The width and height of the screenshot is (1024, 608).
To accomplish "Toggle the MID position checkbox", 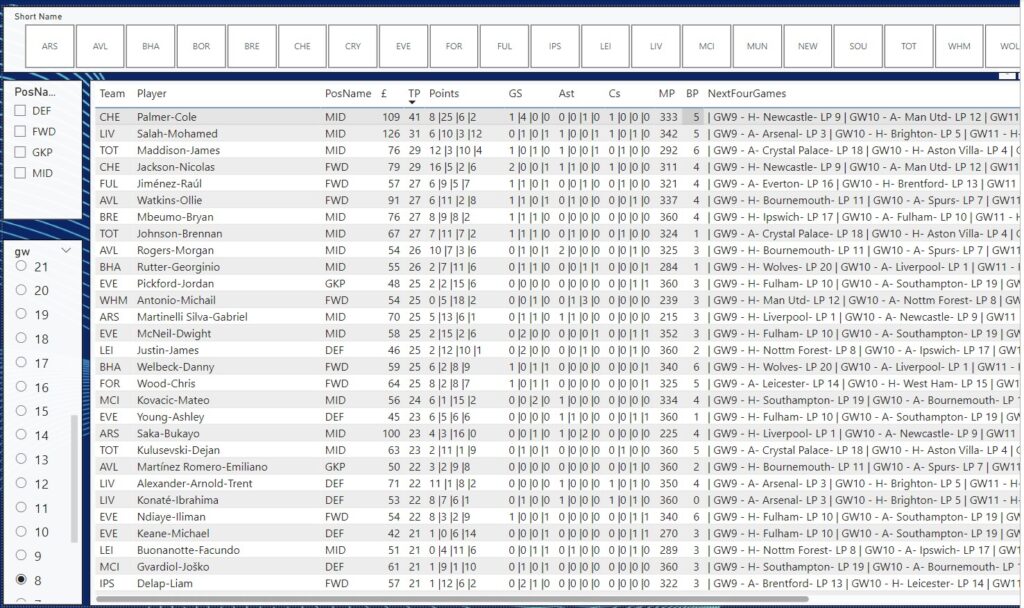I will [x=20, y=174].
